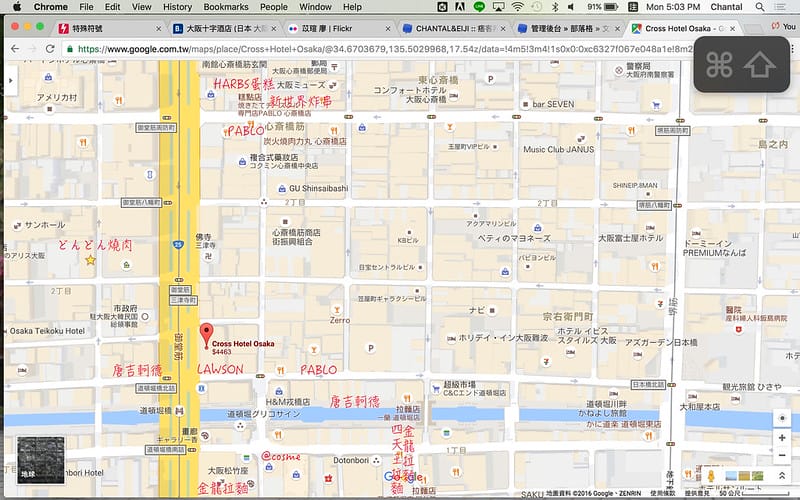Click the ナビ place marker icon

tap(492, 310)
